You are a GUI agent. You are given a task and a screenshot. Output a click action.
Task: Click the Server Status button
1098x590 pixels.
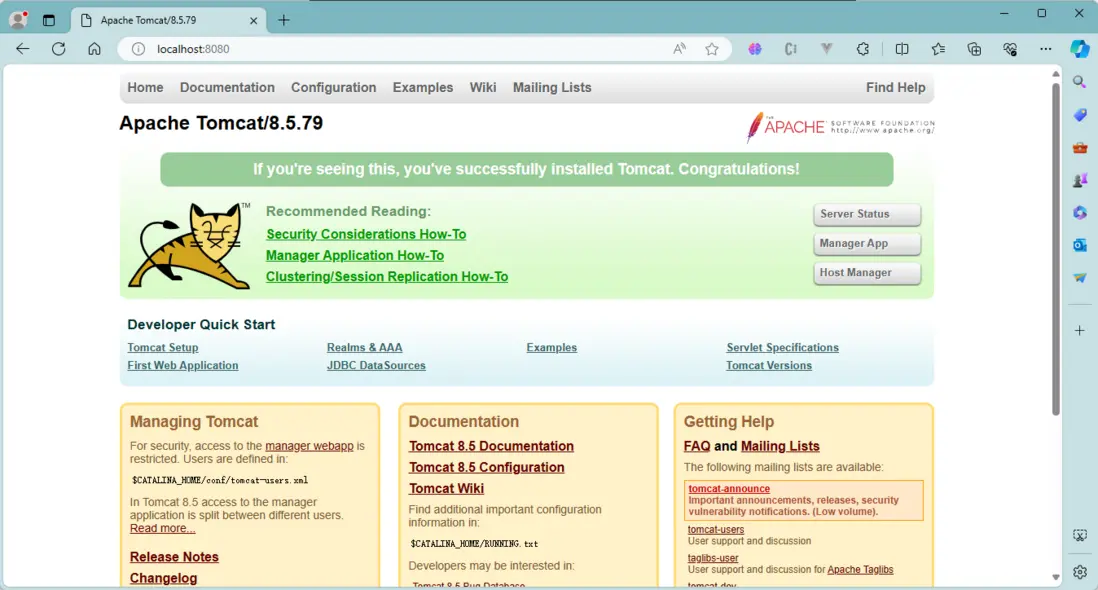(x=867, y=214)
